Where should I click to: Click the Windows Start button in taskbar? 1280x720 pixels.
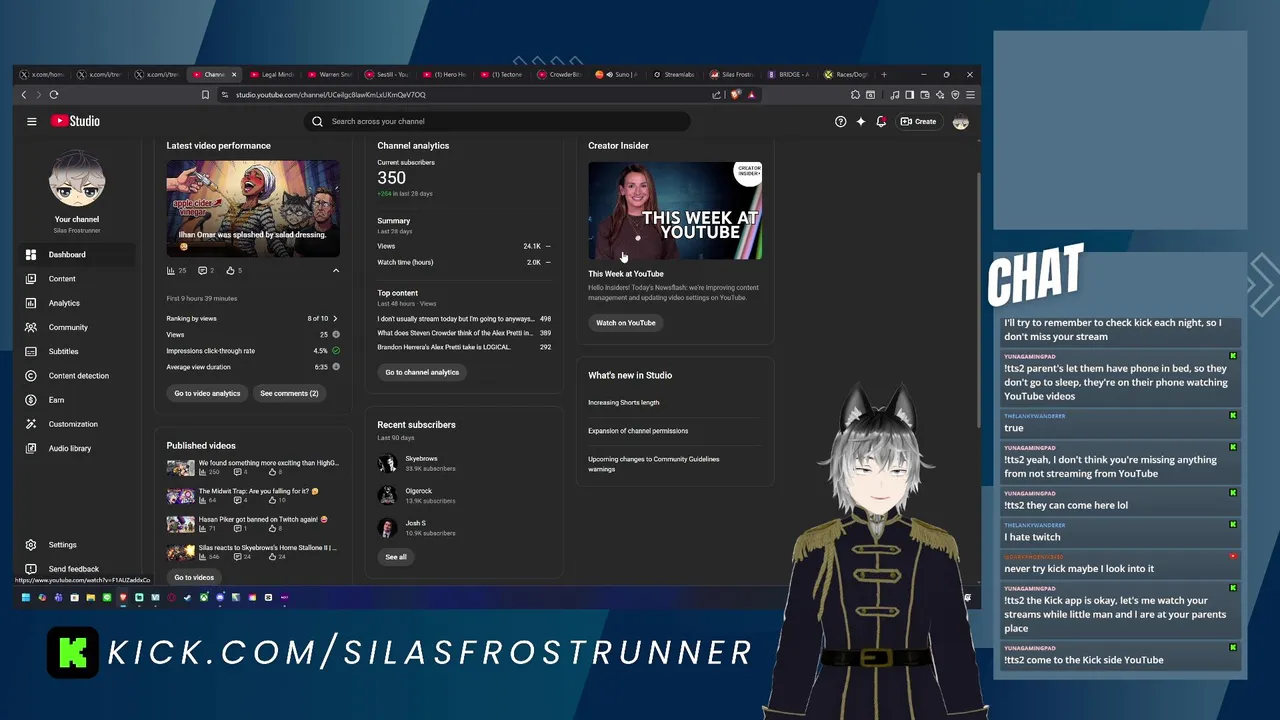[x=25, y=598]
